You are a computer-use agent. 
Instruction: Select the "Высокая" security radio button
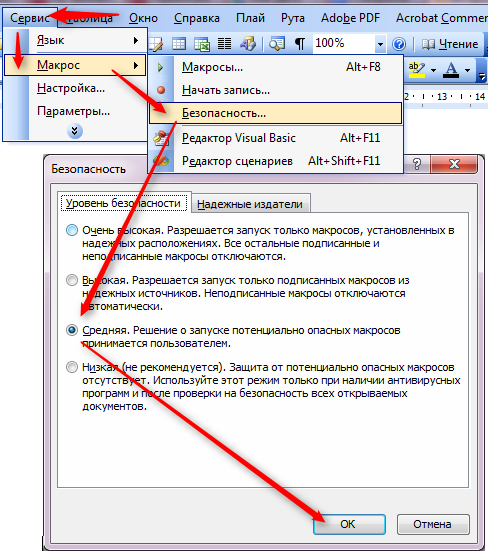[x=72, y=280]
